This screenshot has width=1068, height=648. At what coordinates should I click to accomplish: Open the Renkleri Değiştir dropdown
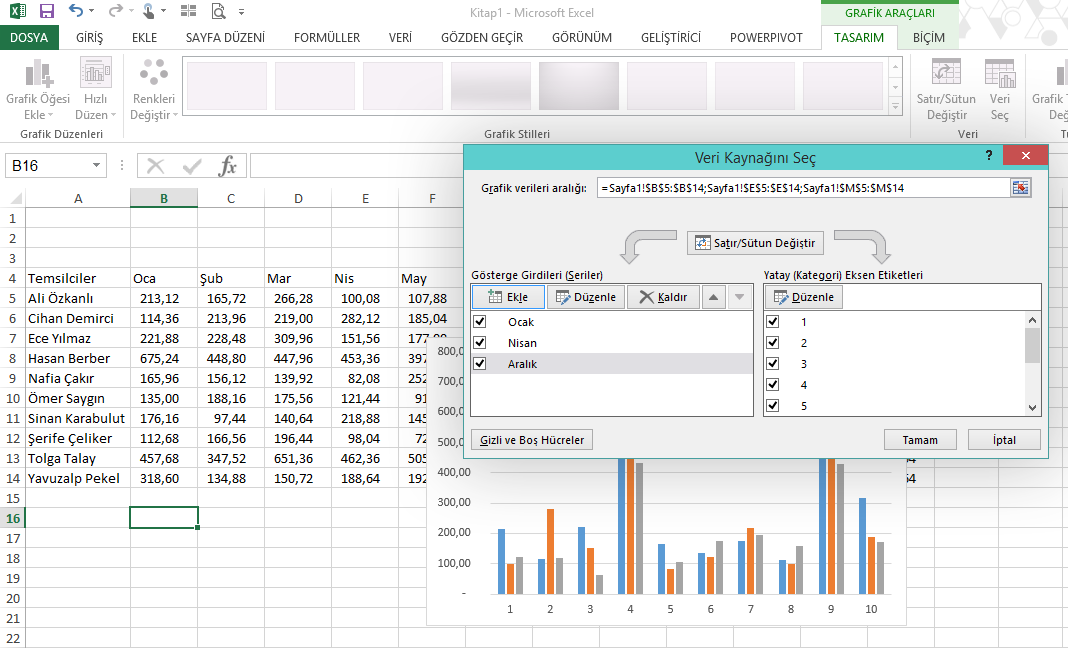pyautogui.click(x=154, y=90)
